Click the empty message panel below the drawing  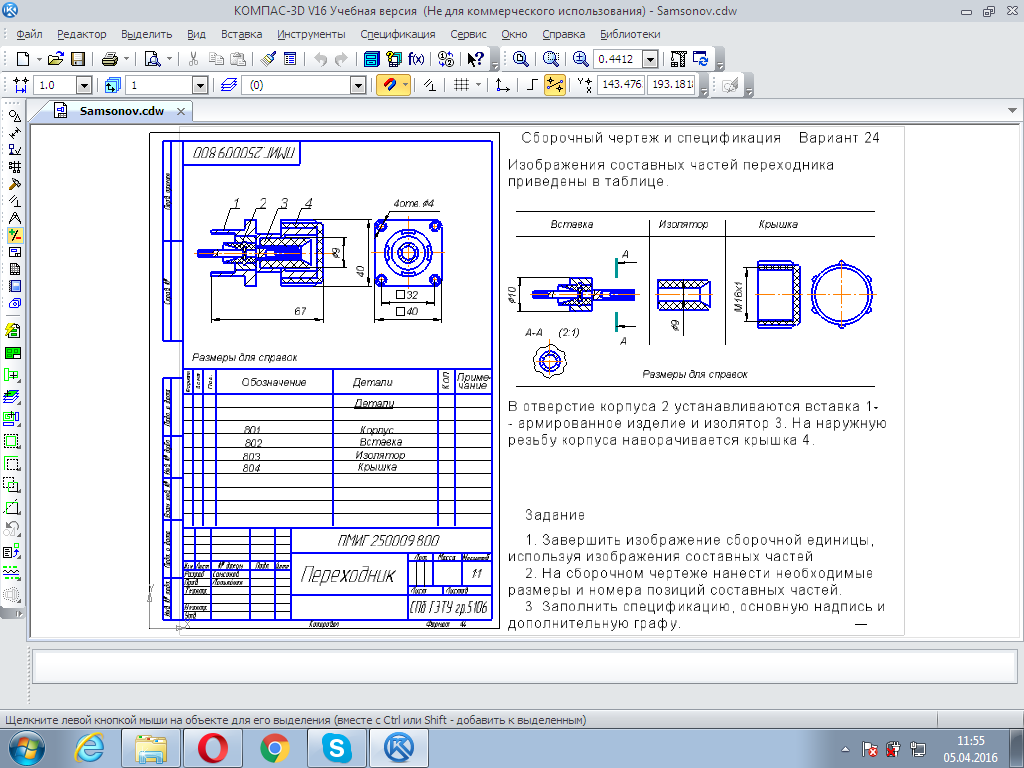click(524, 667)
